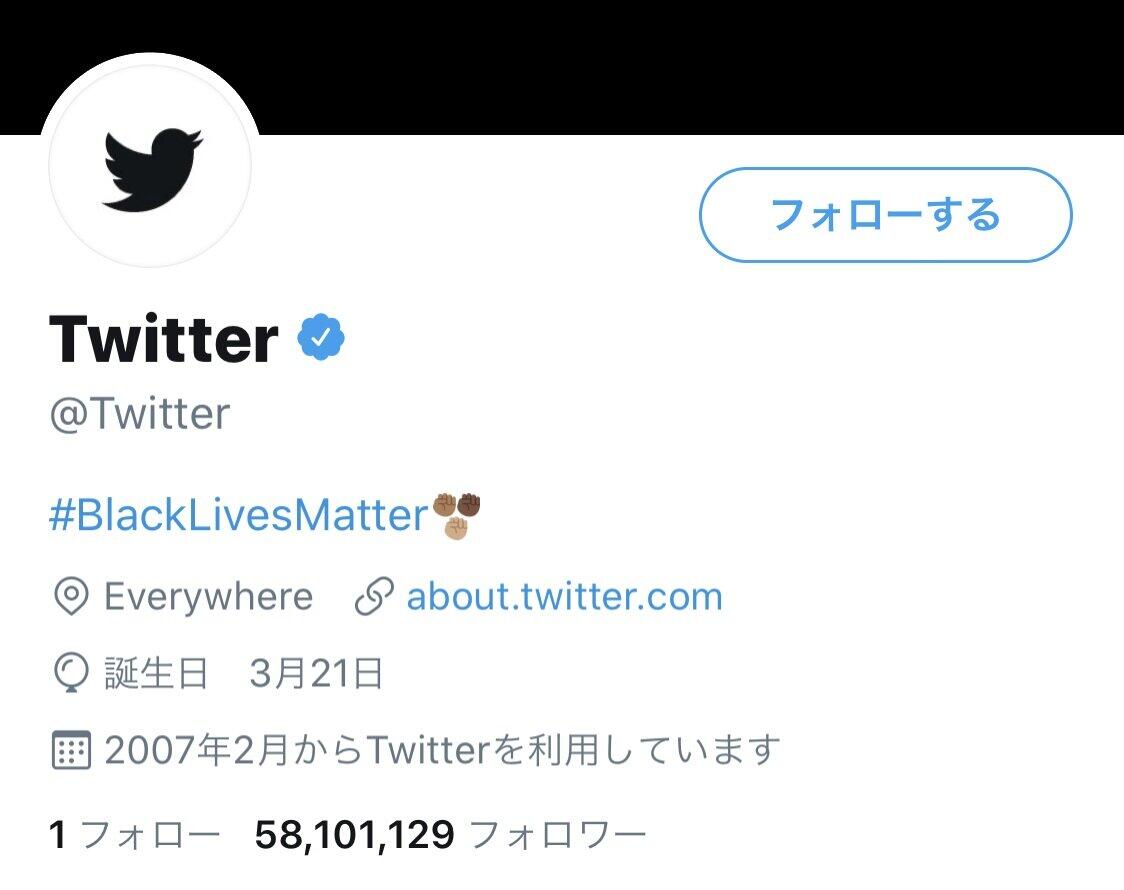Click the birthday balloon icon

(70, 674)
